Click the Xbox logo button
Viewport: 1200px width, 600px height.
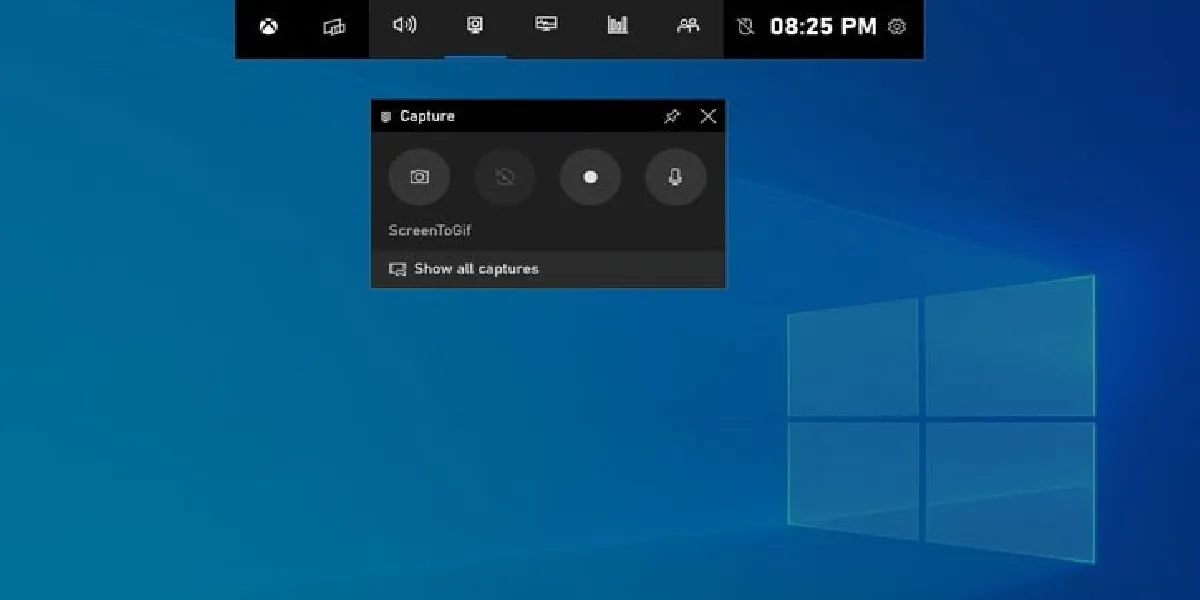[267, 27]
